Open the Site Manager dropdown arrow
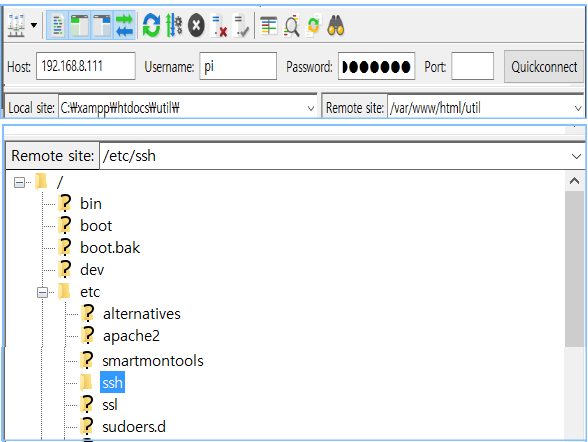The height and width of the screenshot is (442, 588). coord(34,25)
